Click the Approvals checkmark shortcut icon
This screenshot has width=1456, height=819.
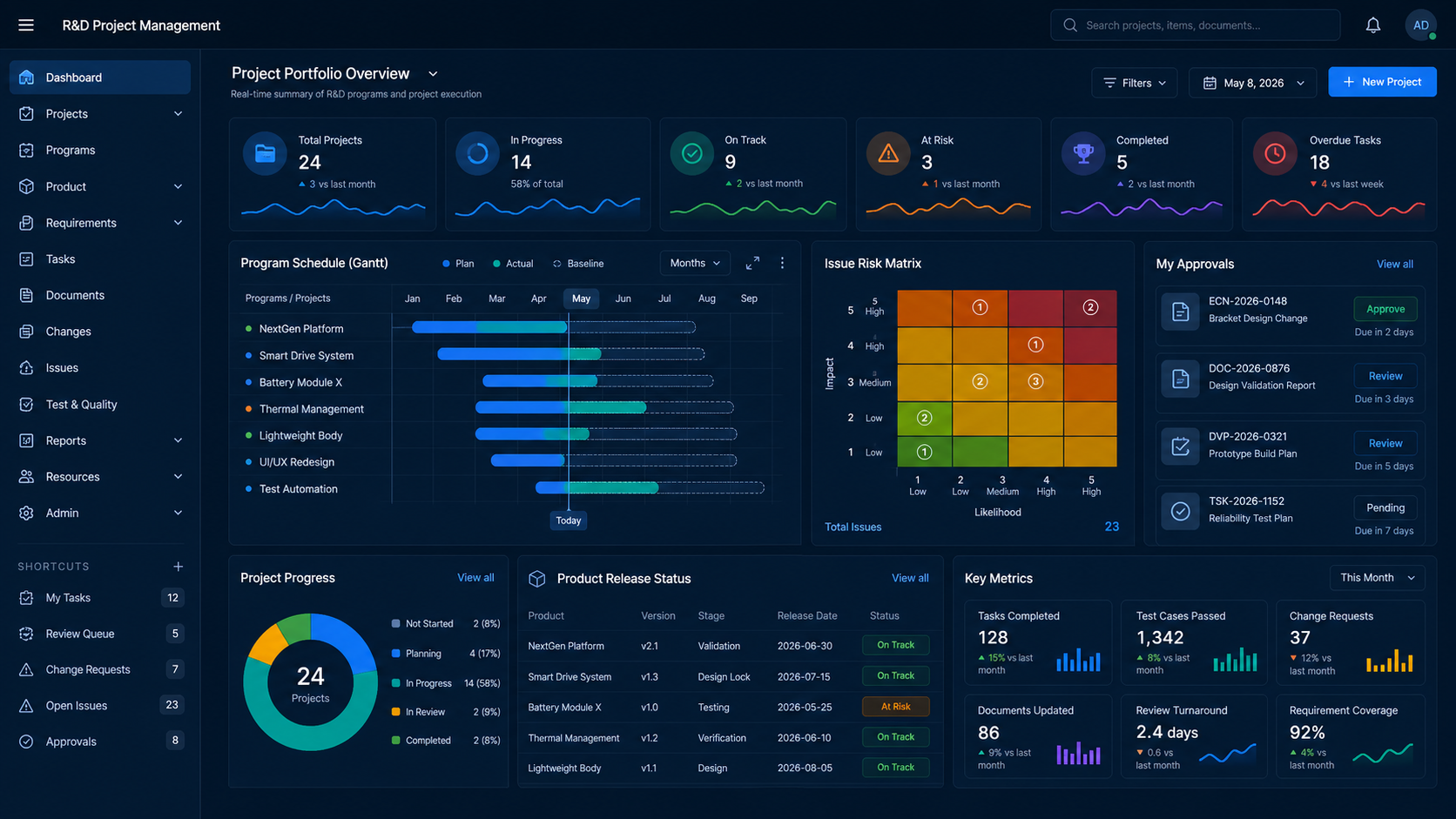point(26,742)
